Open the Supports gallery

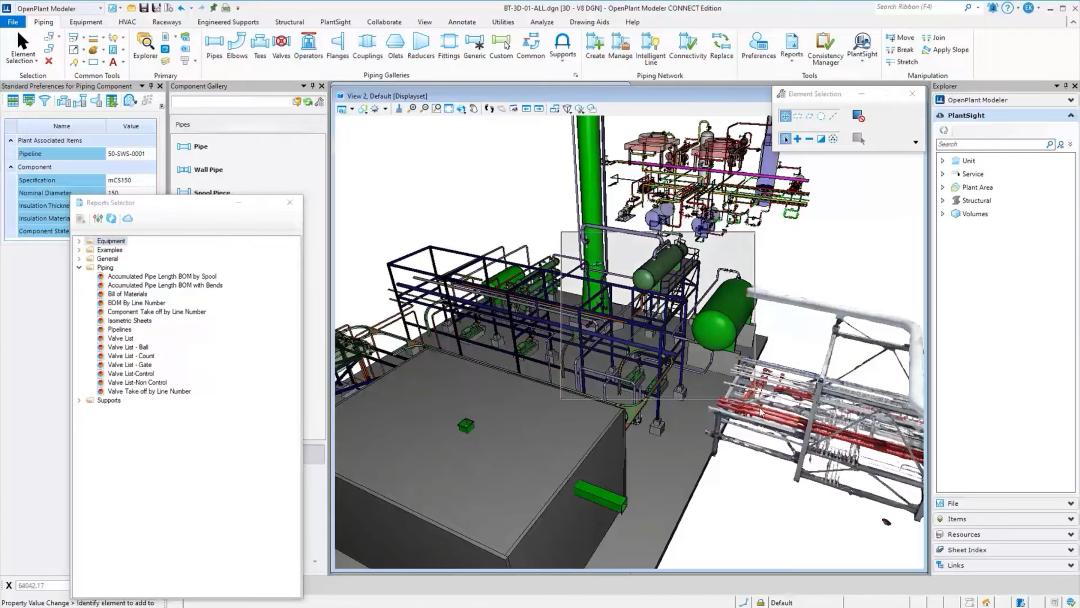tap(563, 46)
